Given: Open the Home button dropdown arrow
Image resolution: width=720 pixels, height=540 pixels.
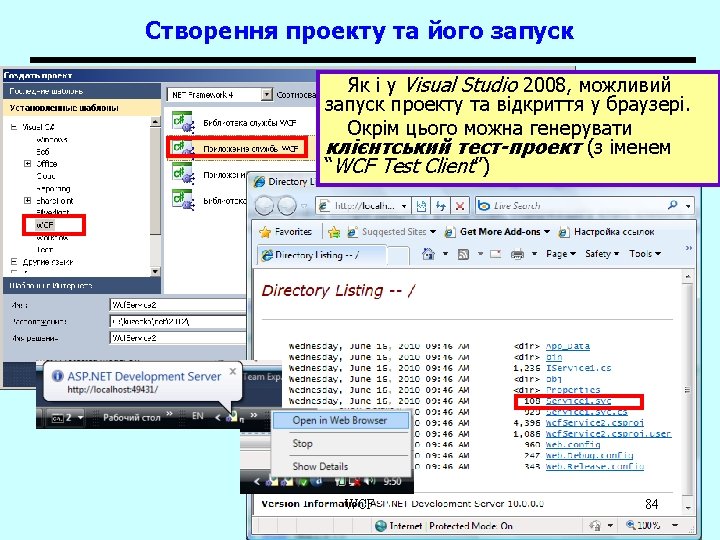Looking at the screenshot, I should (x=445, y=253).
